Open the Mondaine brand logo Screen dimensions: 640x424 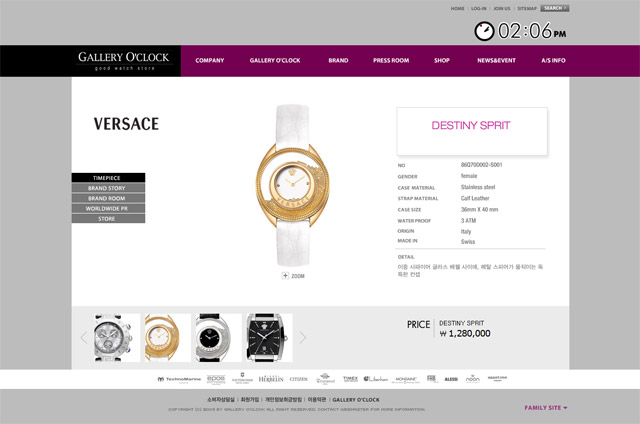(406, 380)
